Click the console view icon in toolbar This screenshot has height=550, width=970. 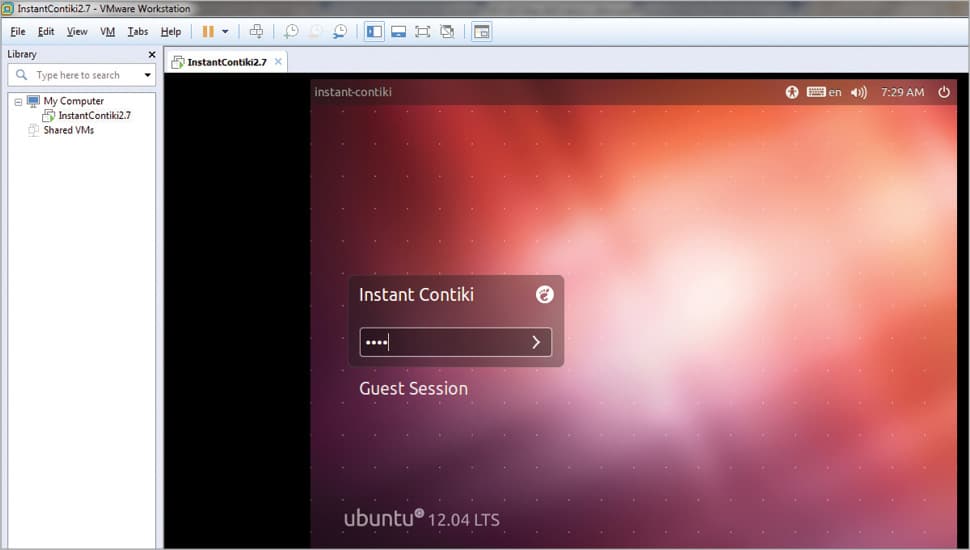point(481,31)
